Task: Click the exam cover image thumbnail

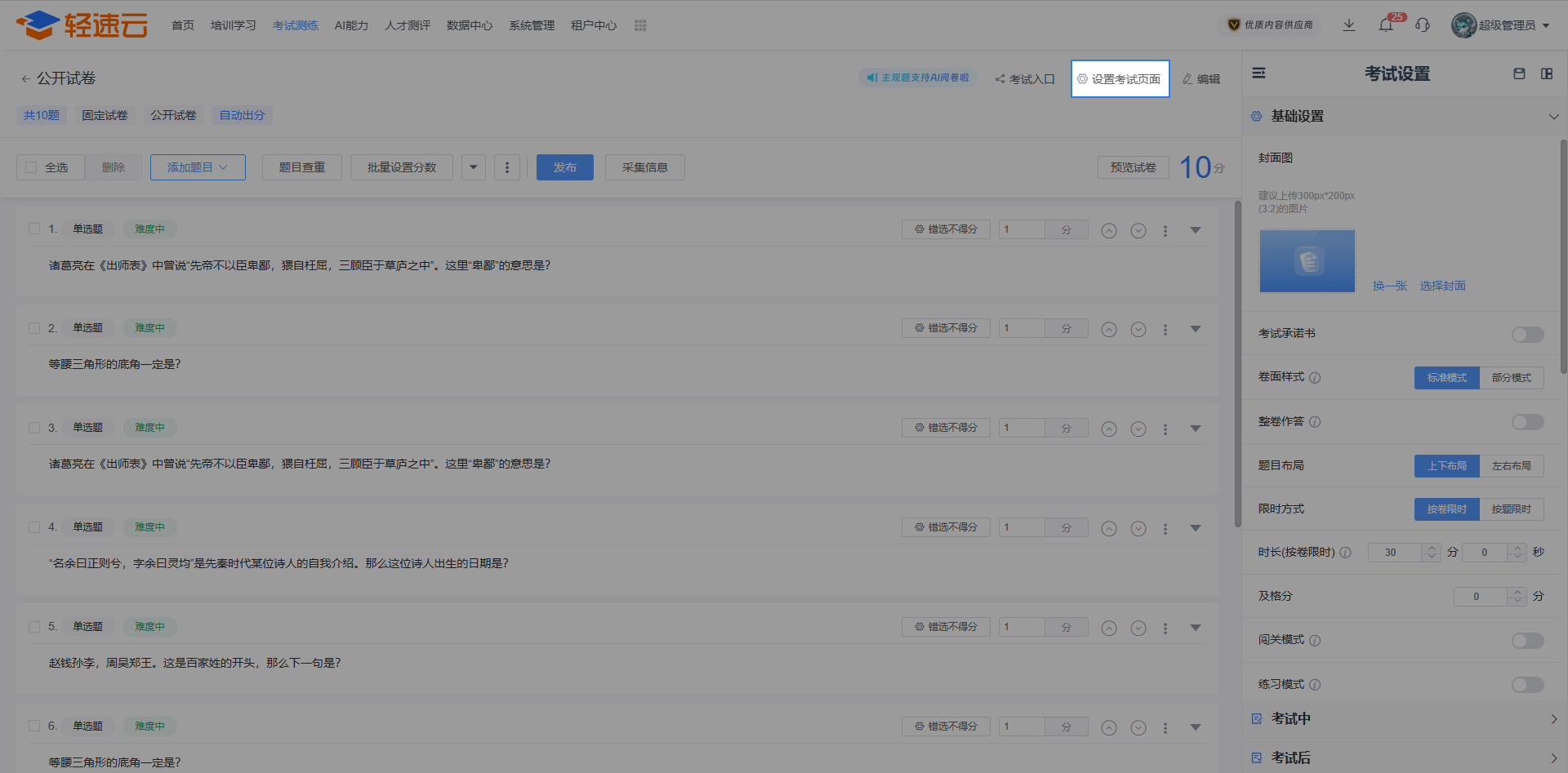Action: (x=1307, y=261)
